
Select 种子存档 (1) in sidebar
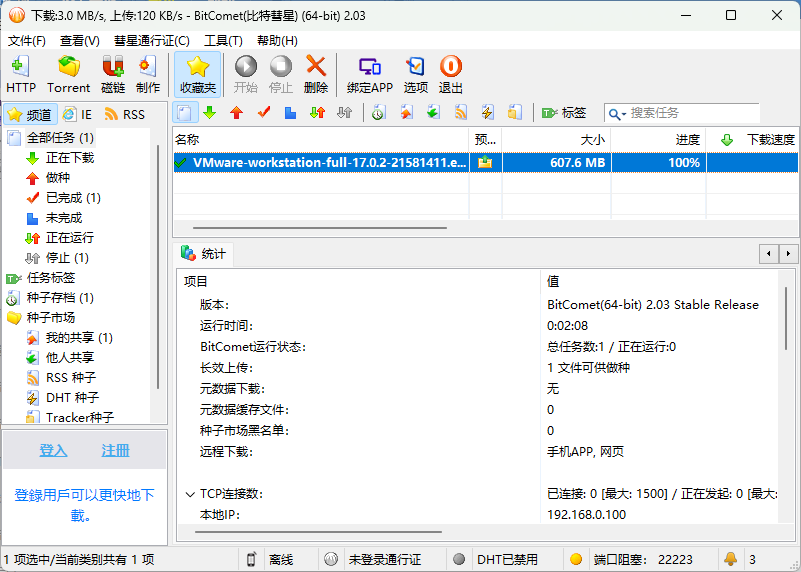tap(60, 298)
